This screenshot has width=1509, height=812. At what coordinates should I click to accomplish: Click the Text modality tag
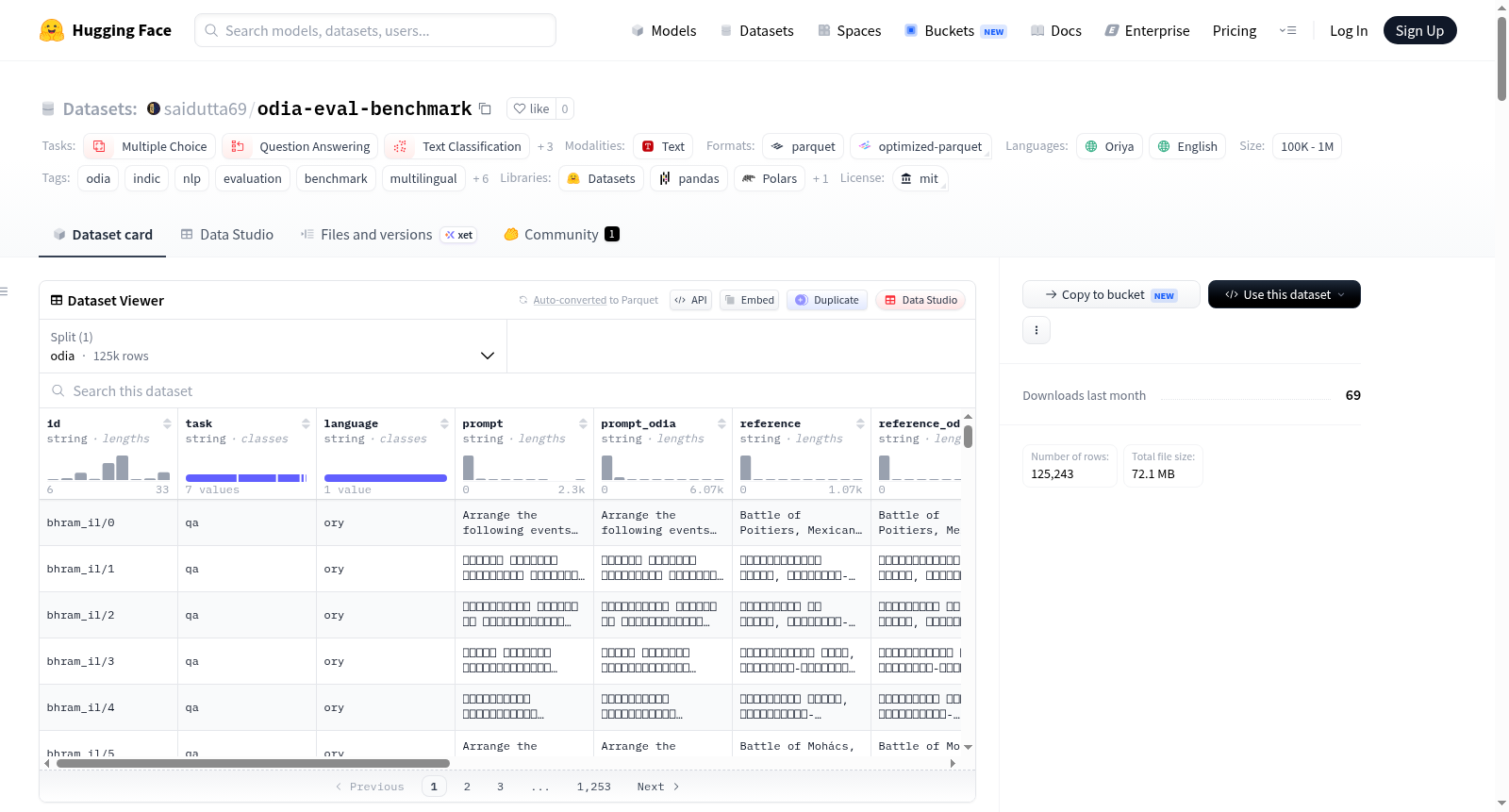tap(663, 146)
